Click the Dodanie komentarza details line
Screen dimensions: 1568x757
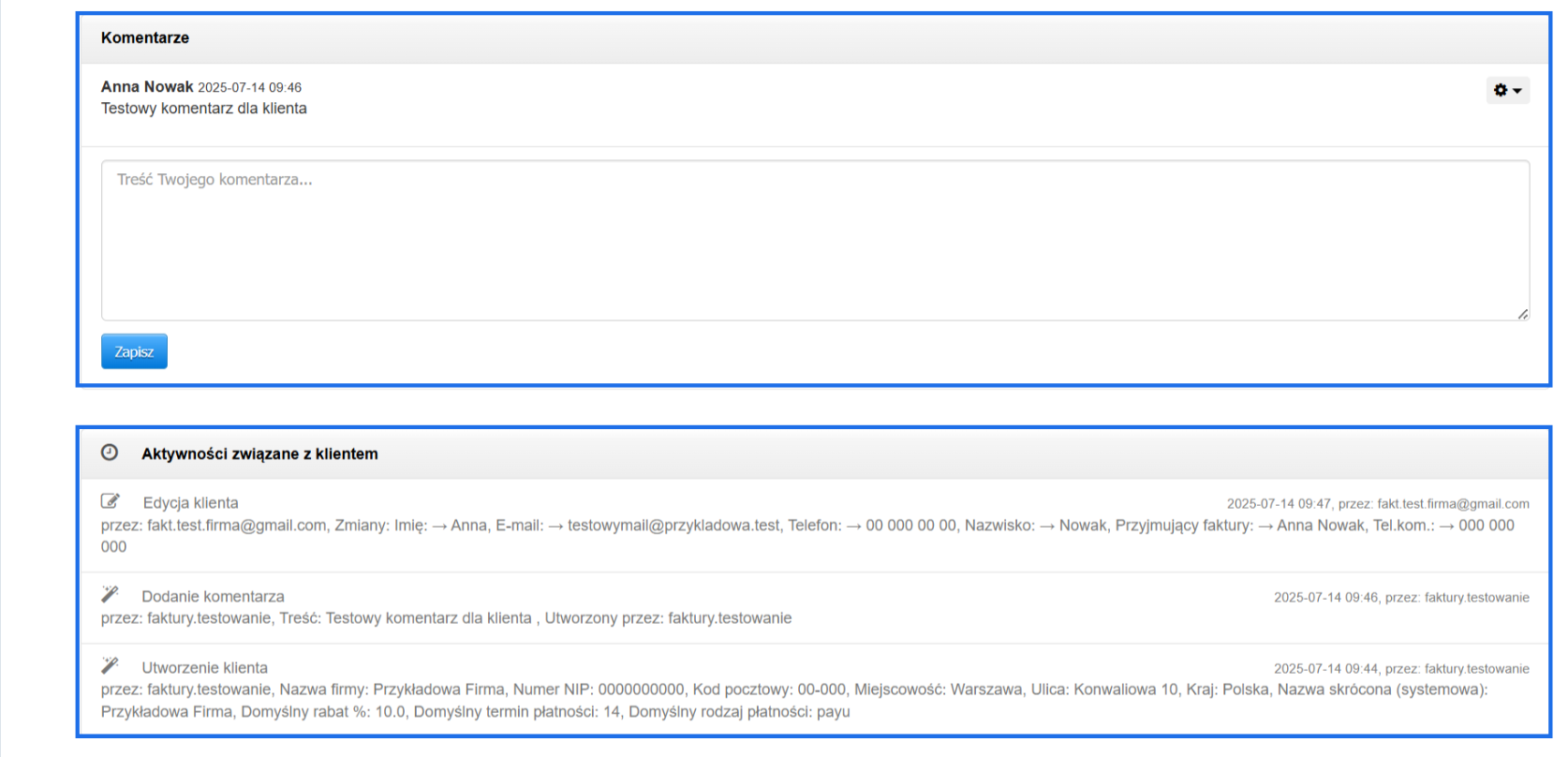(446, 618)
